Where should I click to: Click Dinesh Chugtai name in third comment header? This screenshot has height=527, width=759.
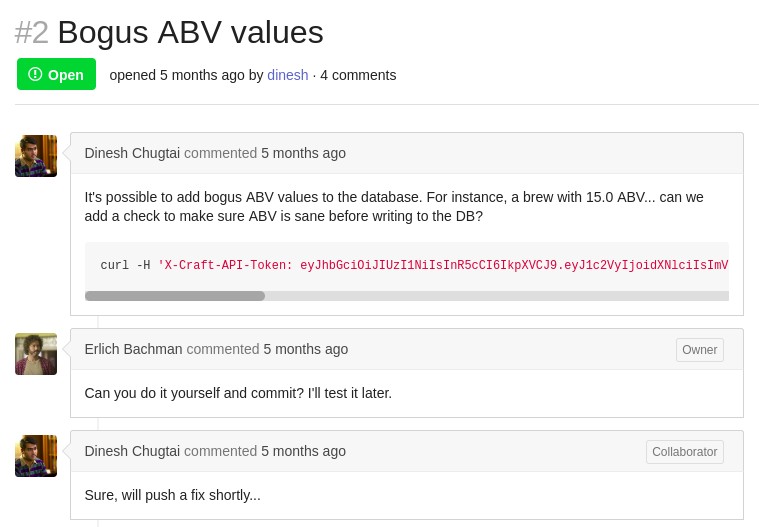point(132,451)
